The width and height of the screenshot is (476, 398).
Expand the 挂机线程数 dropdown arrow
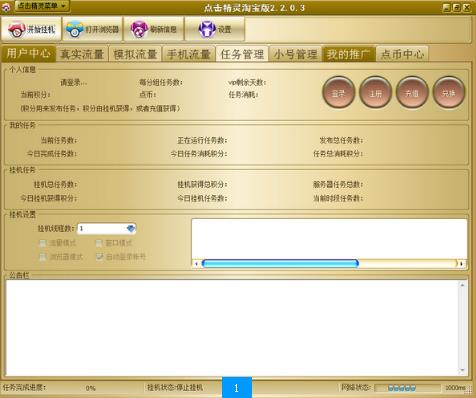(x=131, y=228)
